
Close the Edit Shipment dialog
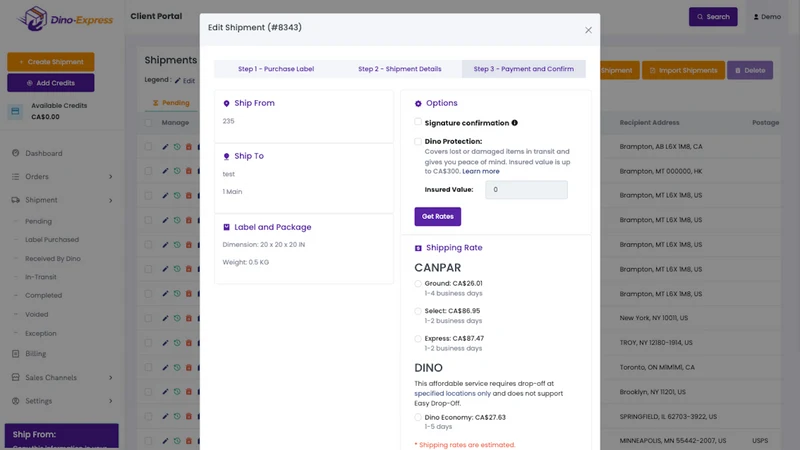pyautogui.click(x=588, y=30)
